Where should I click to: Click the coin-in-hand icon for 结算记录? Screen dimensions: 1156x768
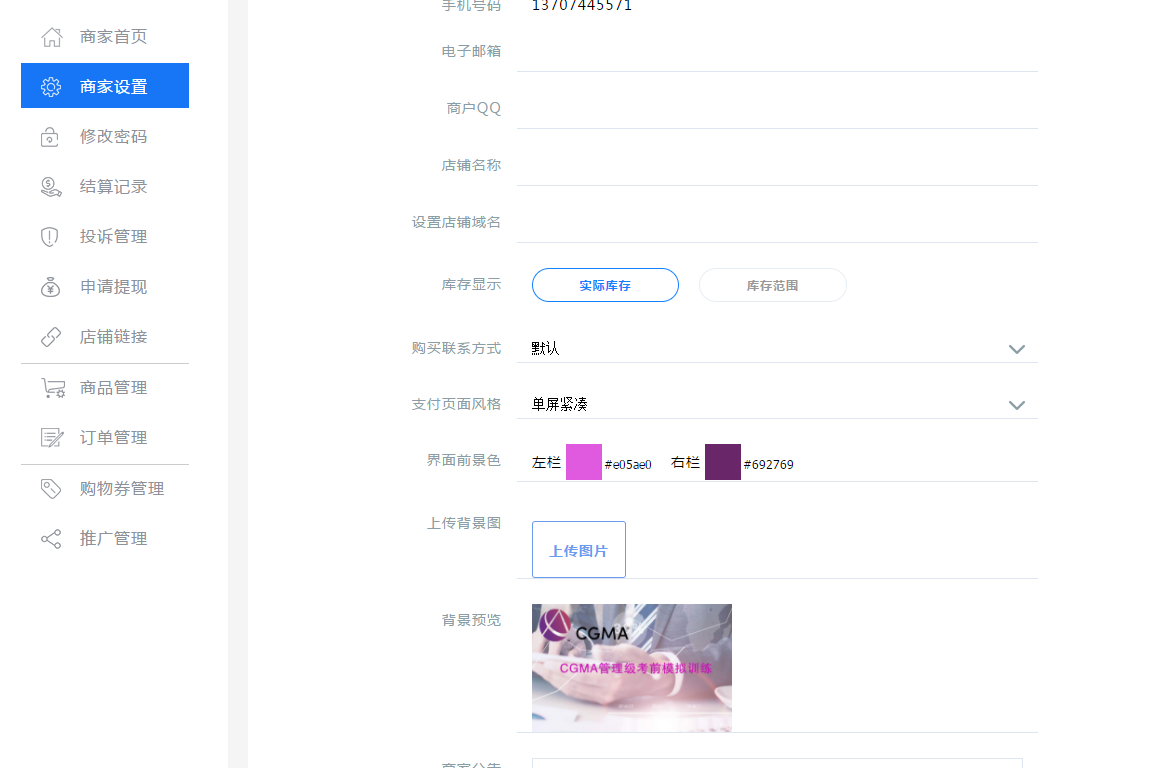[51, 187]
